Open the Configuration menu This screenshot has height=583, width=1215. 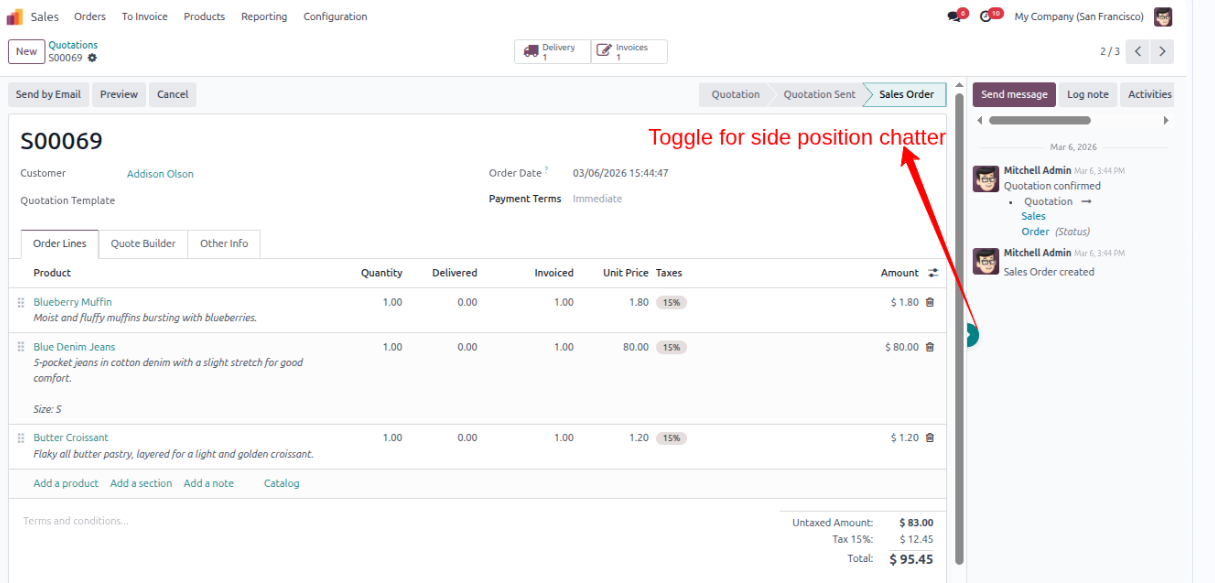click(x=335, y=16)
